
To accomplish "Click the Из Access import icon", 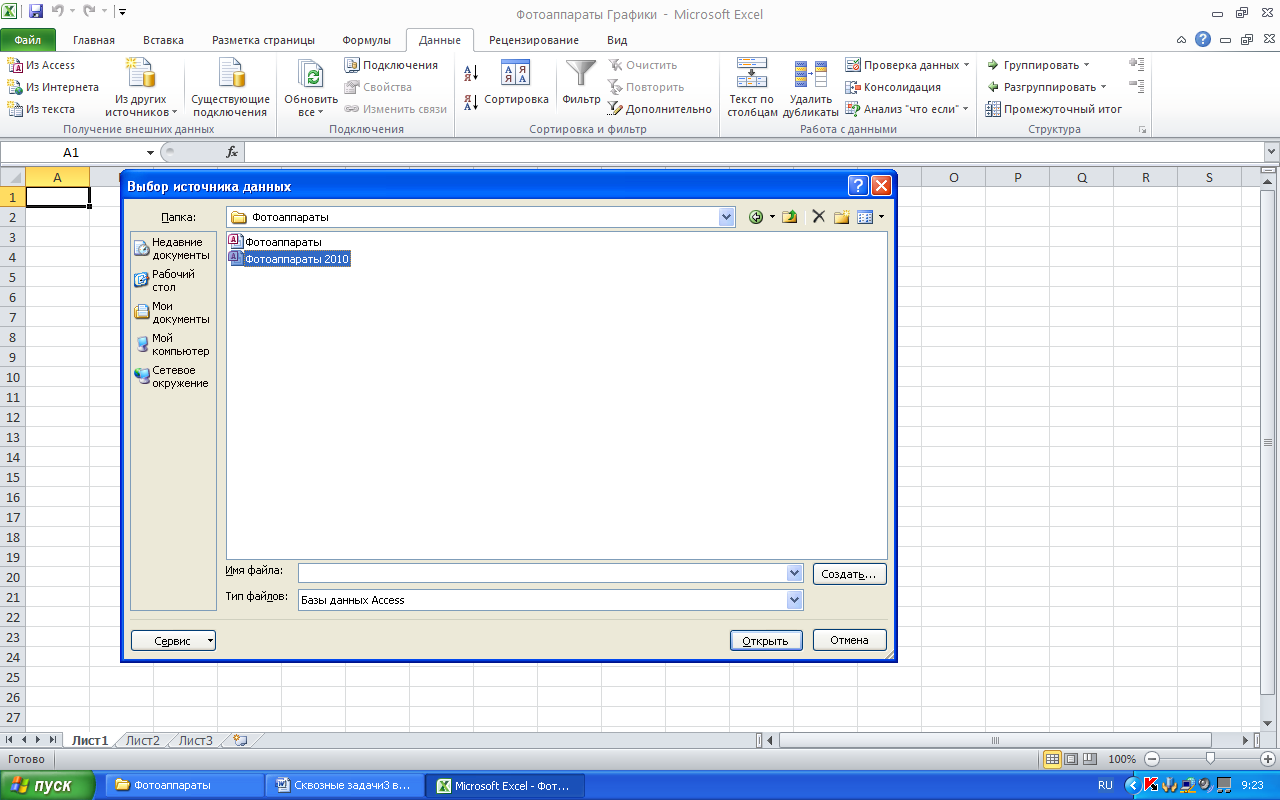I will (x=15, y=65).
